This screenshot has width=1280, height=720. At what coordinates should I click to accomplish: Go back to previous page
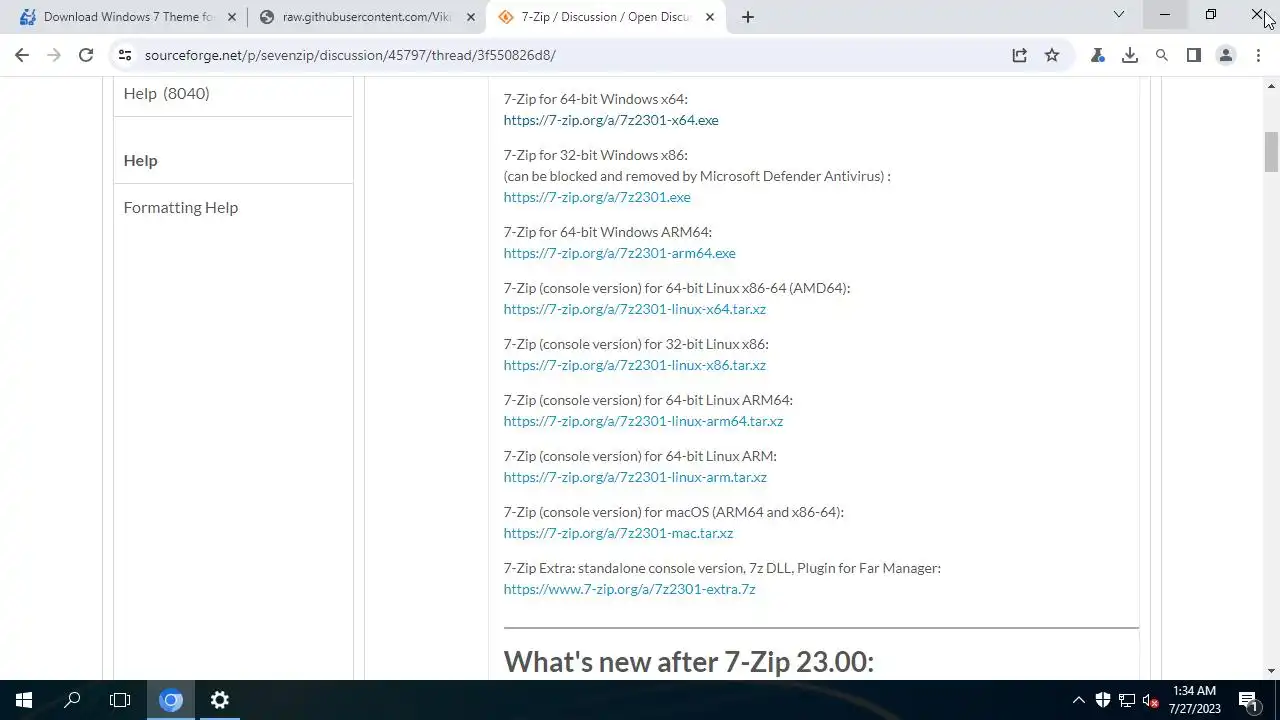click(x=22, y=55)
